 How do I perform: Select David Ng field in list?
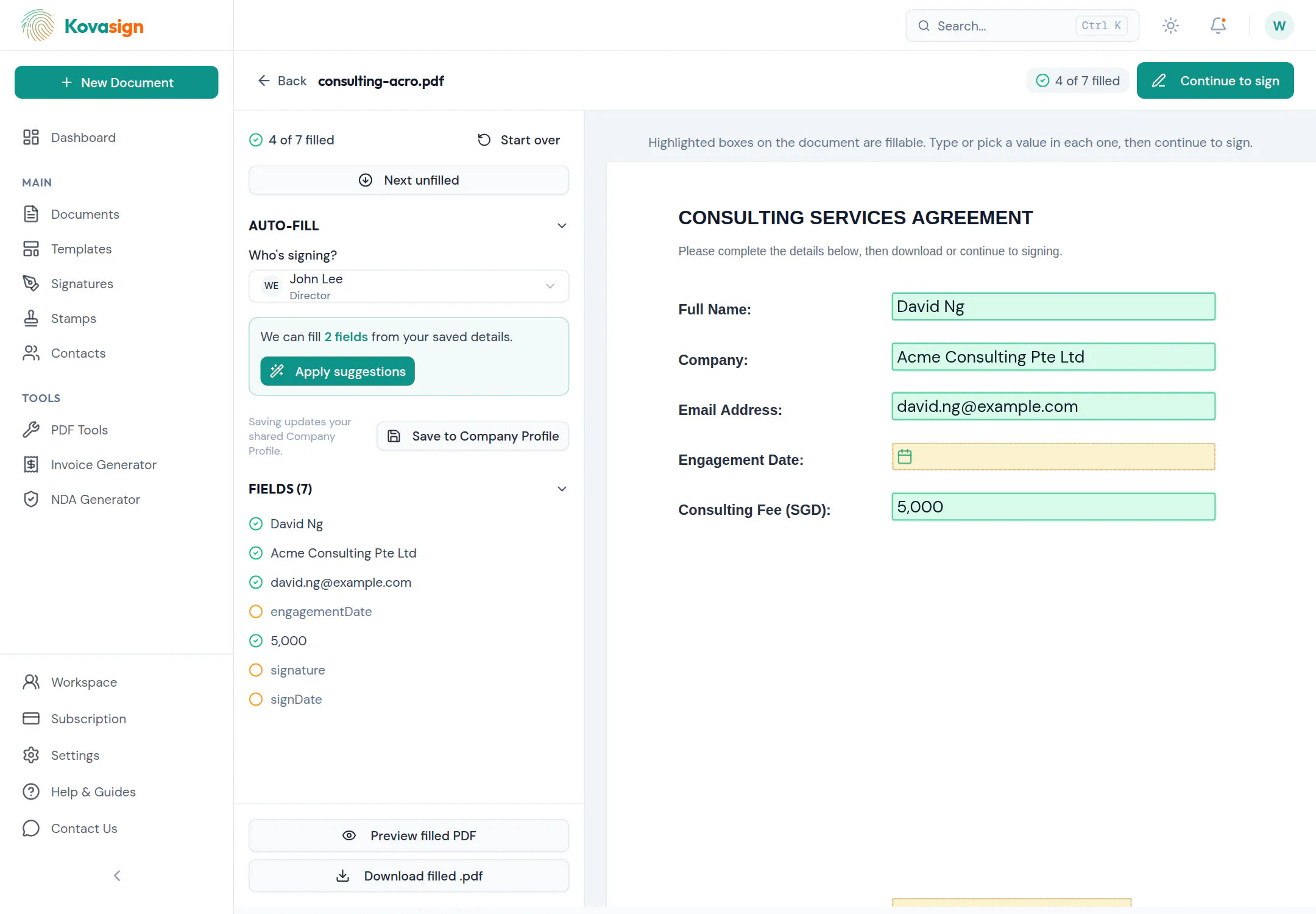pyautogui.click(x=409, y=523)
